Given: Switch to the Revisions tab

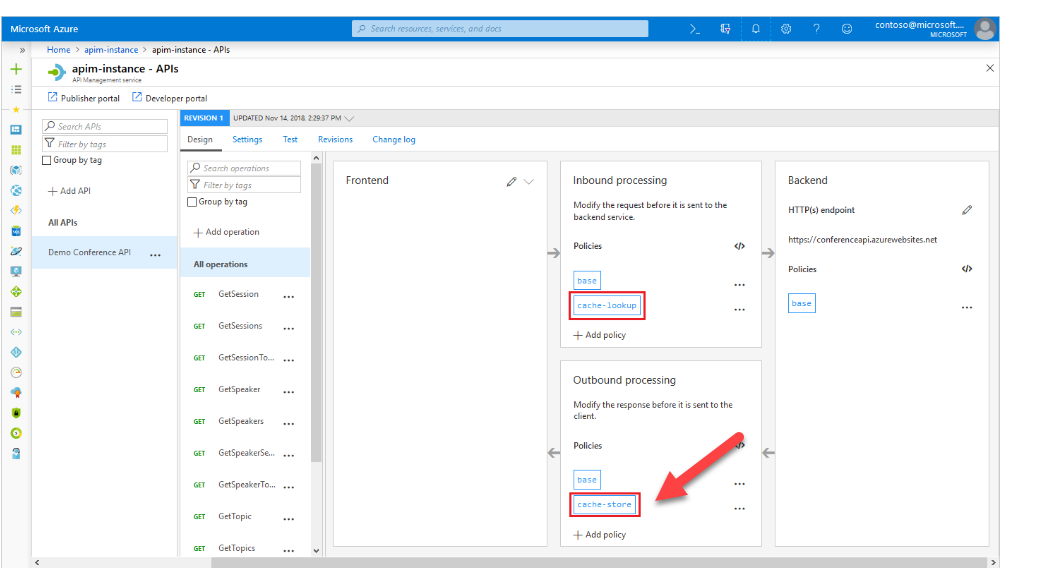Looking at the screenshot, I should pyautogui.click(x=335, y=140).
